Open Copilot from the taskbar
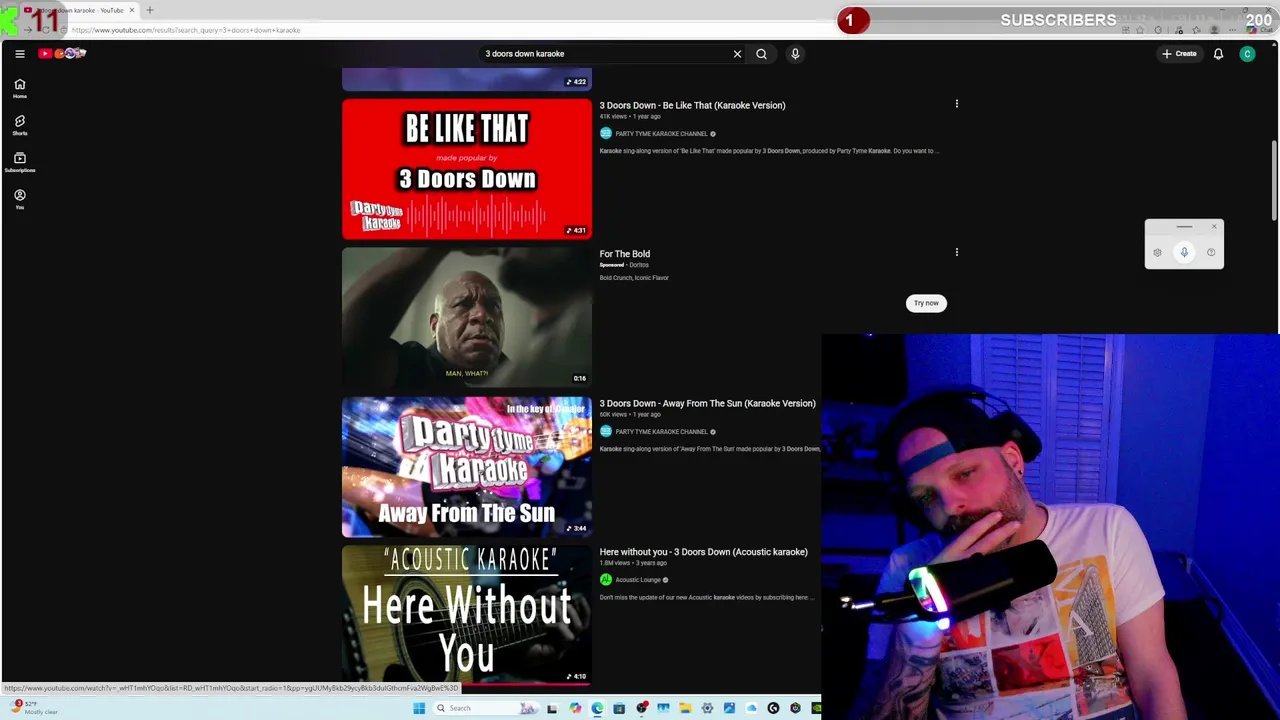Viewport: 1280px width, 720px height. point(575,708)
